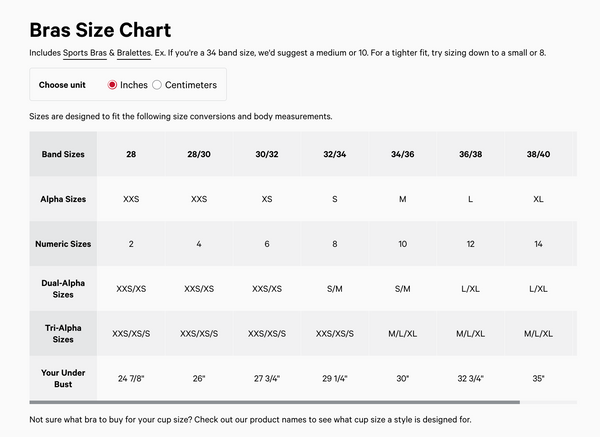Click the 24 7/8" under bust cell
The height and width of the screenshot is (437, 600).
131,379
